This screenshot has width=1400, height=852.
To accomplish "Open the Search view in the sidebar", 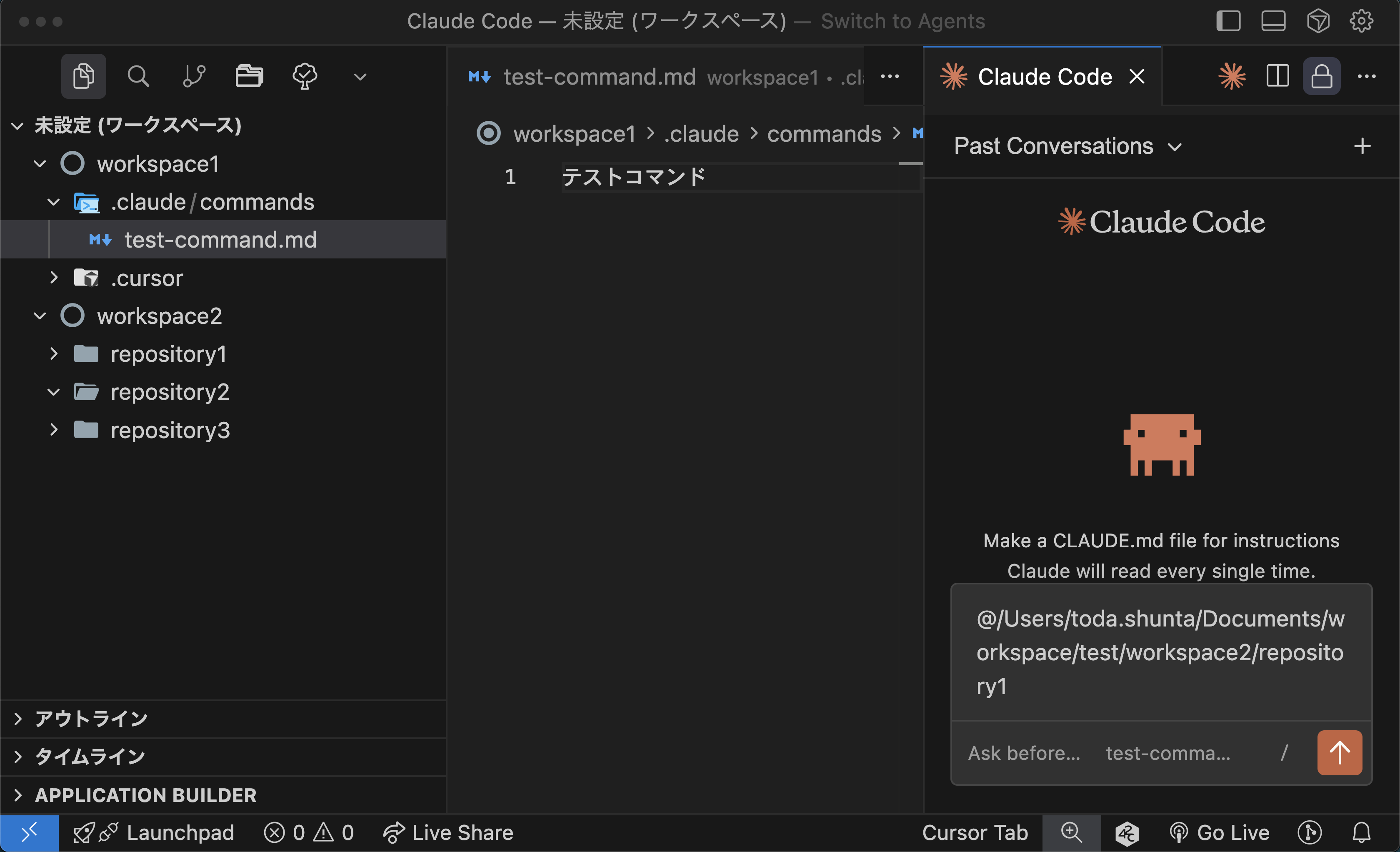I will (137, 75).
